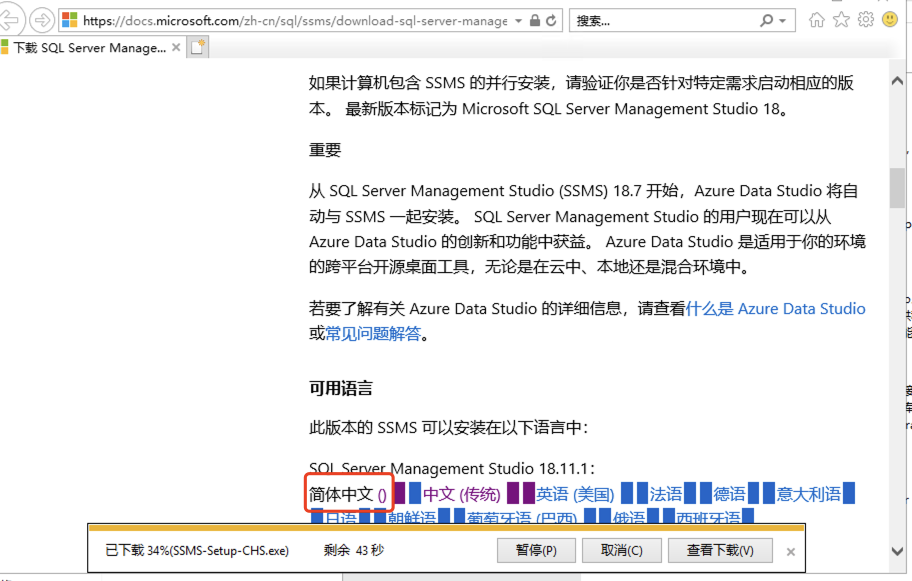Dismiss the download notification bar
The height and width of the screenshot is (581, 912).
pyautogui.click(x=790, y=551)
